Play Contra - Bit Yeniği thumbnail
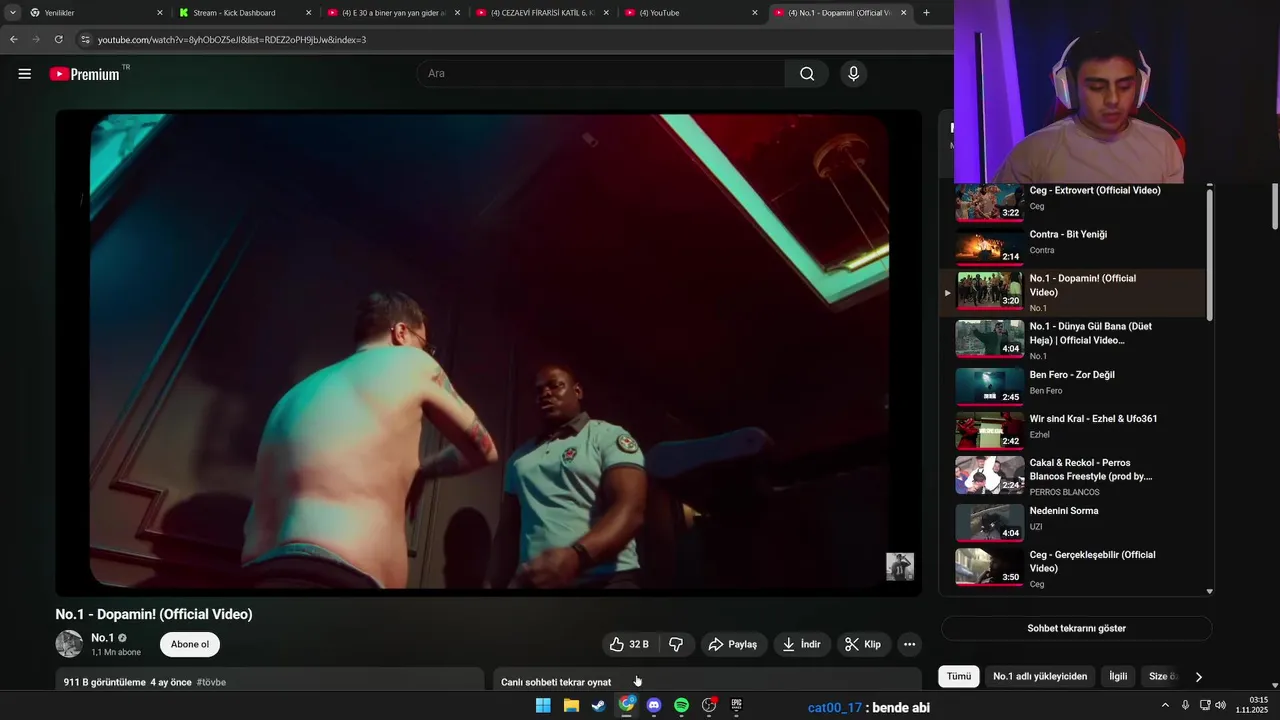 (989, 246)
